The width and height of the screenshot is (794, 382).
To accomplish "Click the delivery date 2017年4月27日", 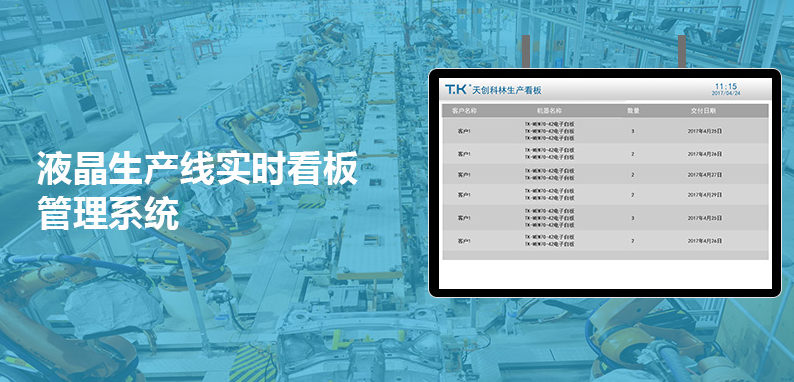I will point(704,175).
